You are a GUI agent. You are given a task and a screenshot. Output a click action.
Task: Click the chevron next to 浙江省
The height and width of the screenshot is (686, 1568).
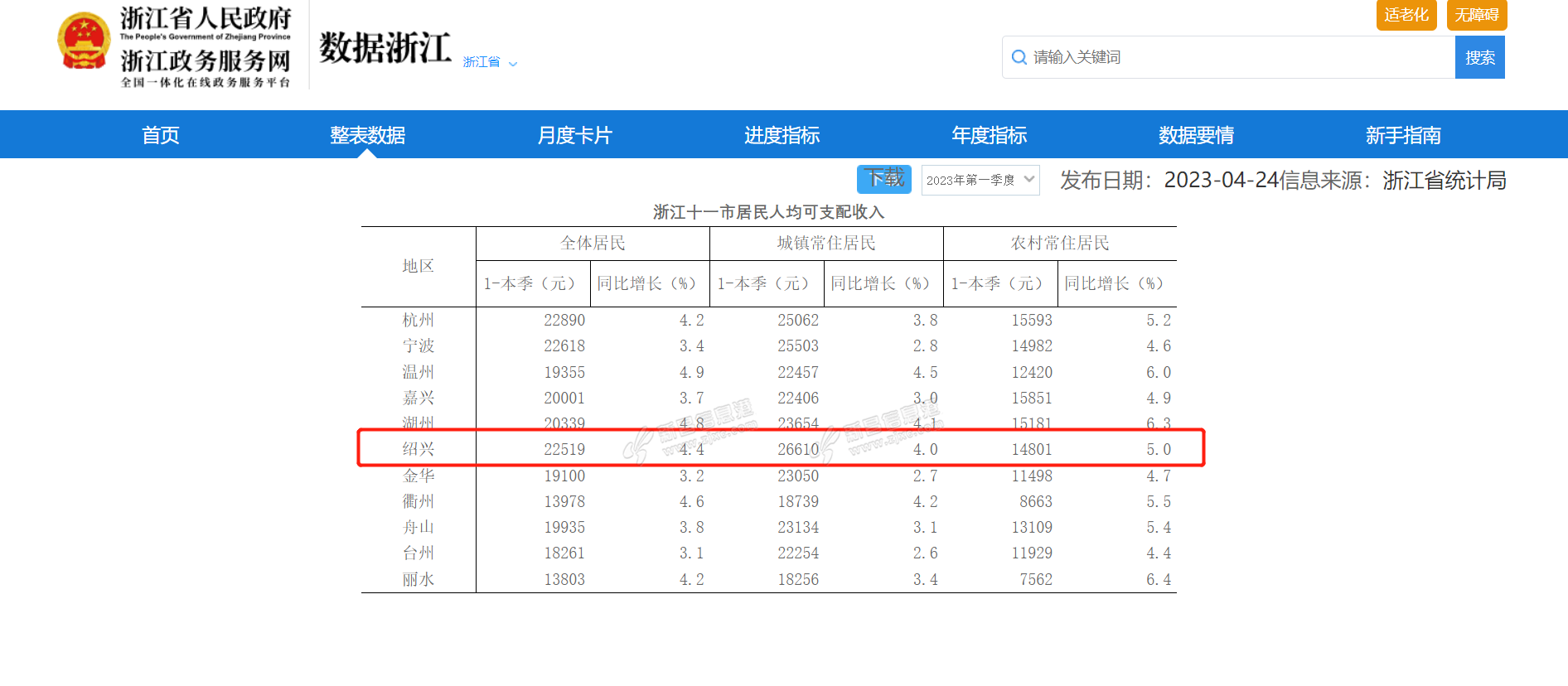pyautogui.click(x=513, y=64)
